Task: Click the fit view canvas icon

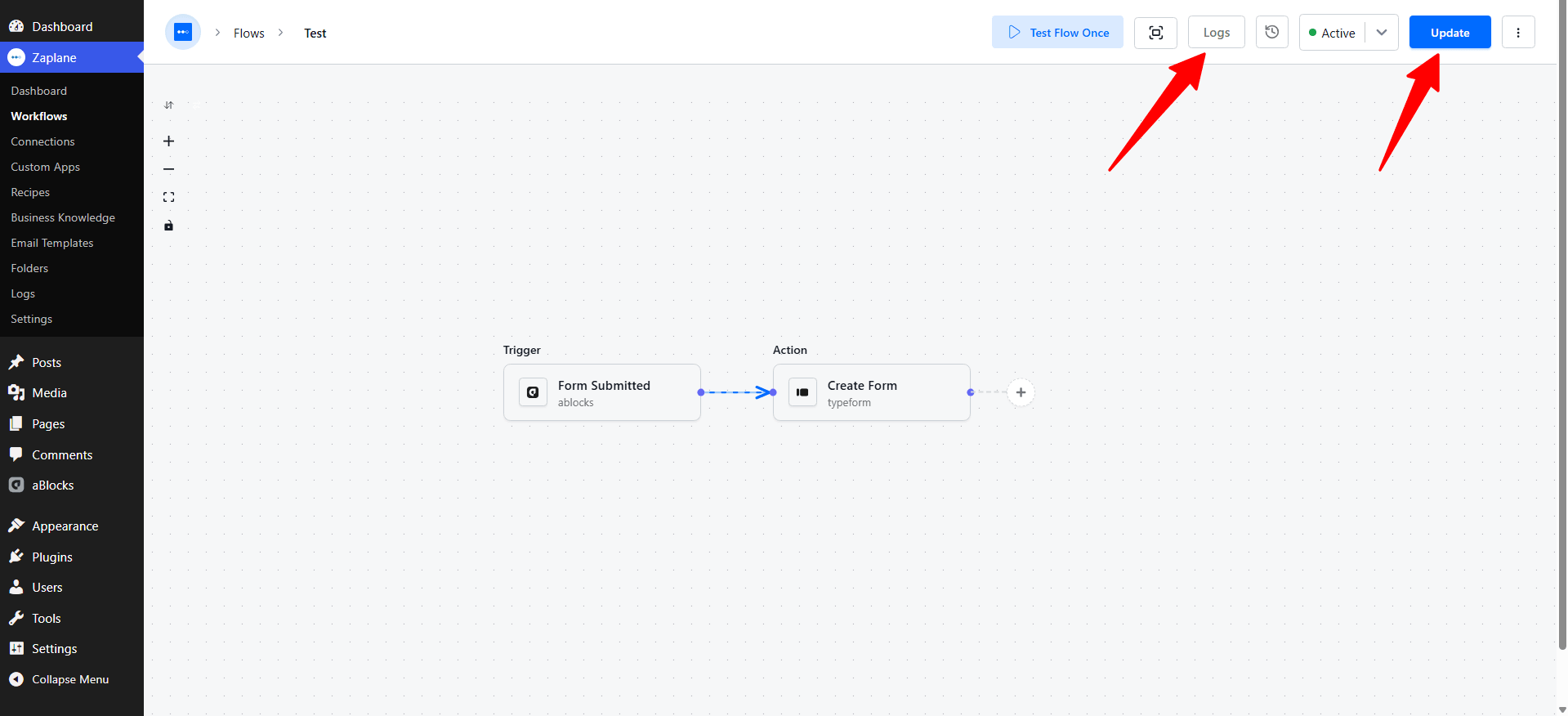Action: tap(168, 197)
